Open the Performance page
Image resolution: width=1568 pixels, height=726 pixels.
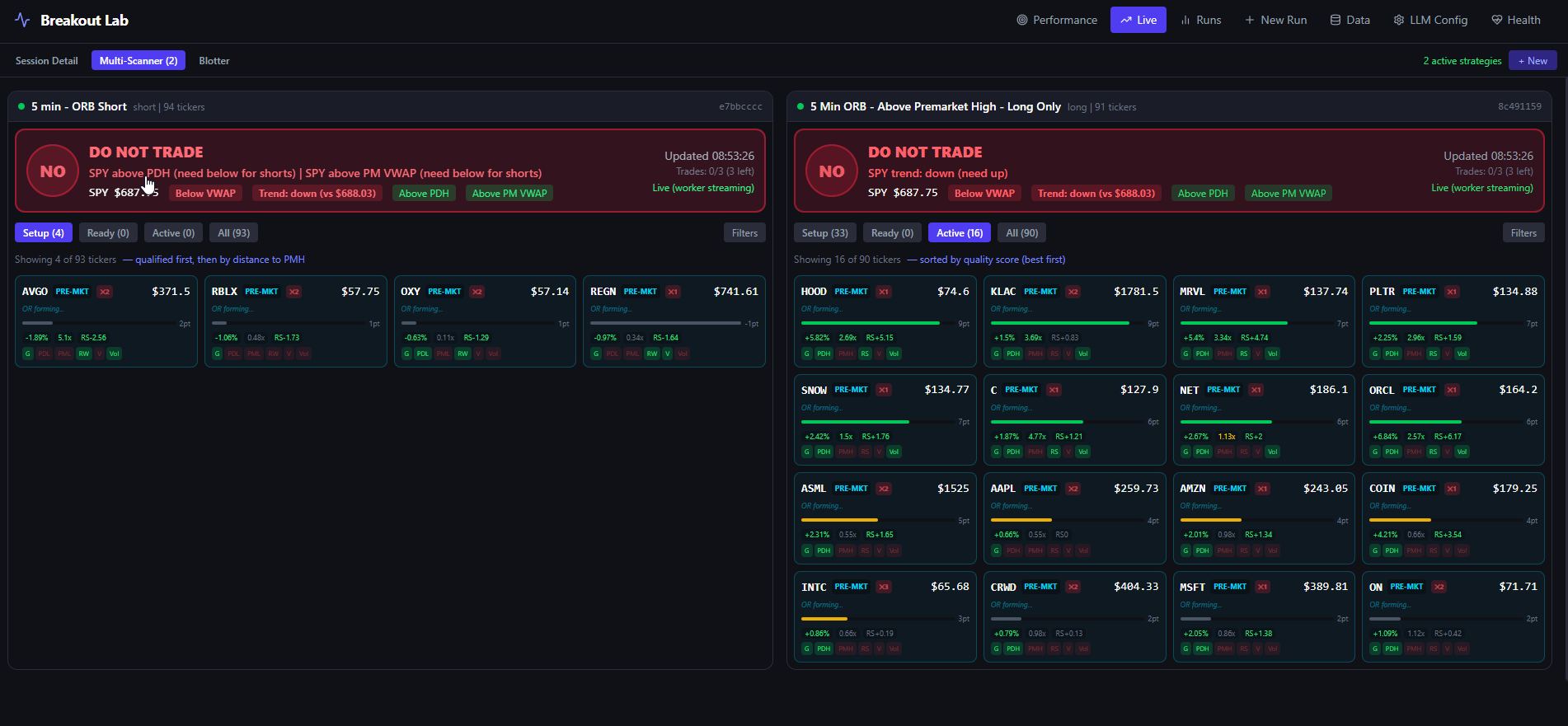point(1057,20)
